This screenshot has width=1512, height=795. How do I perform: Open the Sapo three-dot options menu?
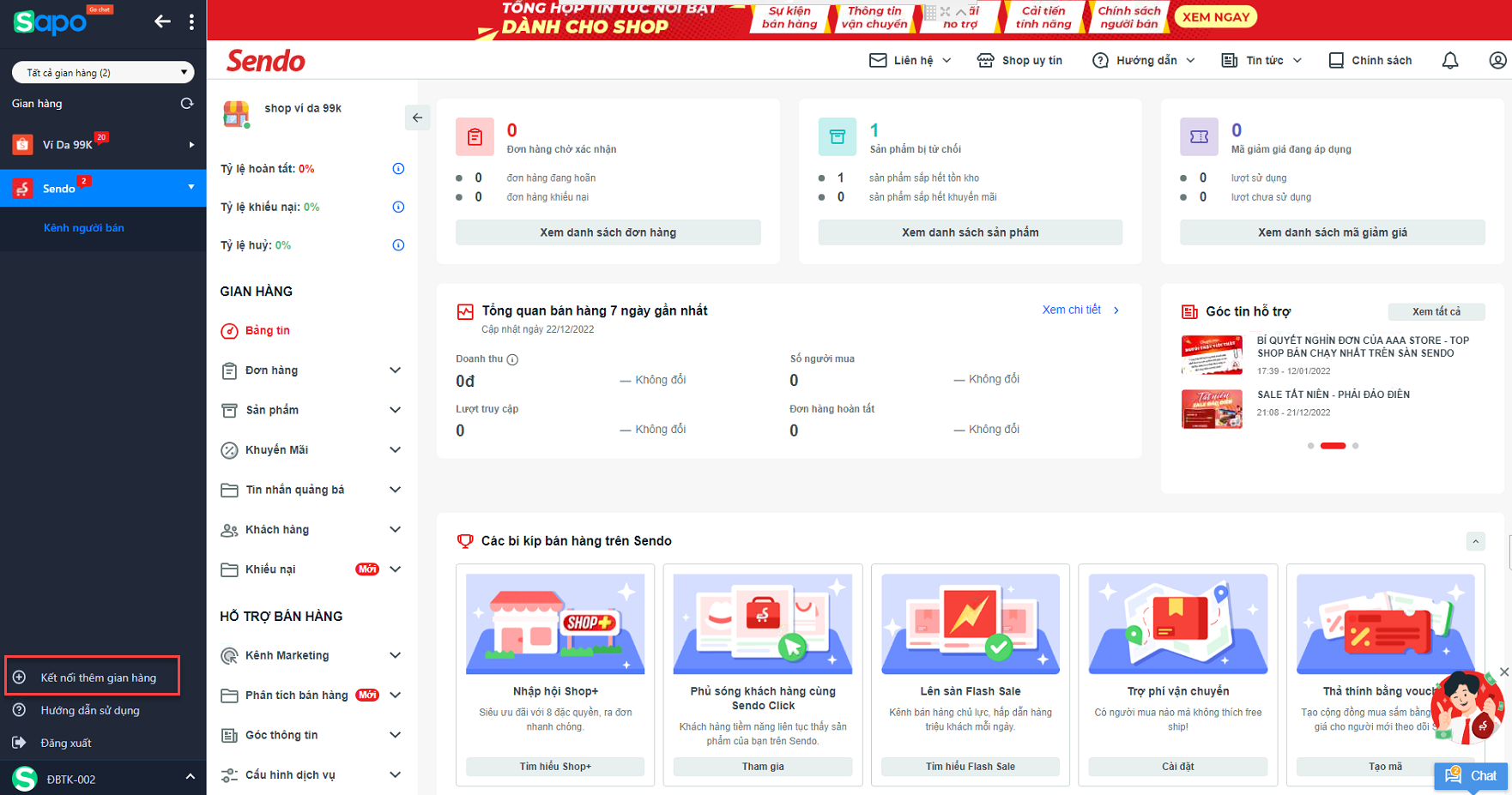[191, 21]
